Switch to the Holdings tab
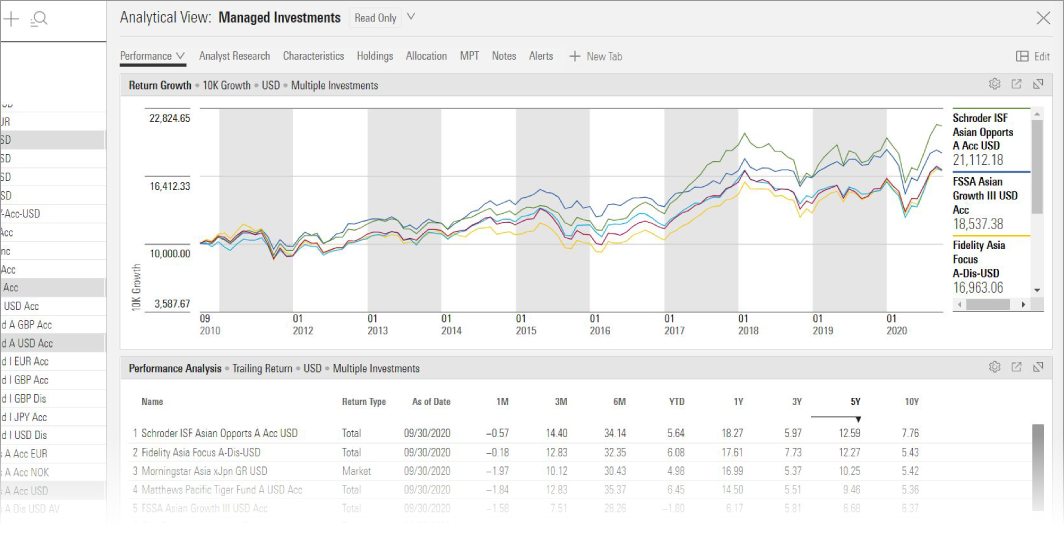This screenshot has height=550, width=1064. (x=375, y=57)
